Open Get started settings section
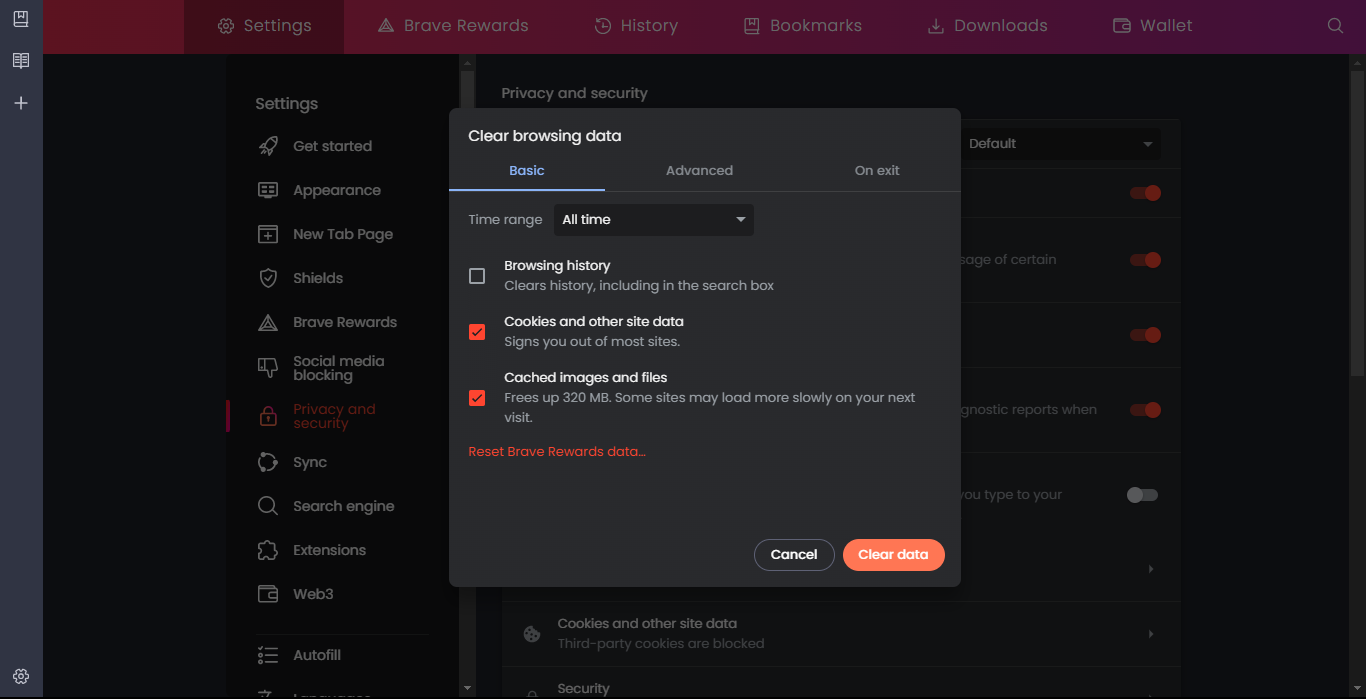This screenshot has height=699, width=1366. (332, 146)
